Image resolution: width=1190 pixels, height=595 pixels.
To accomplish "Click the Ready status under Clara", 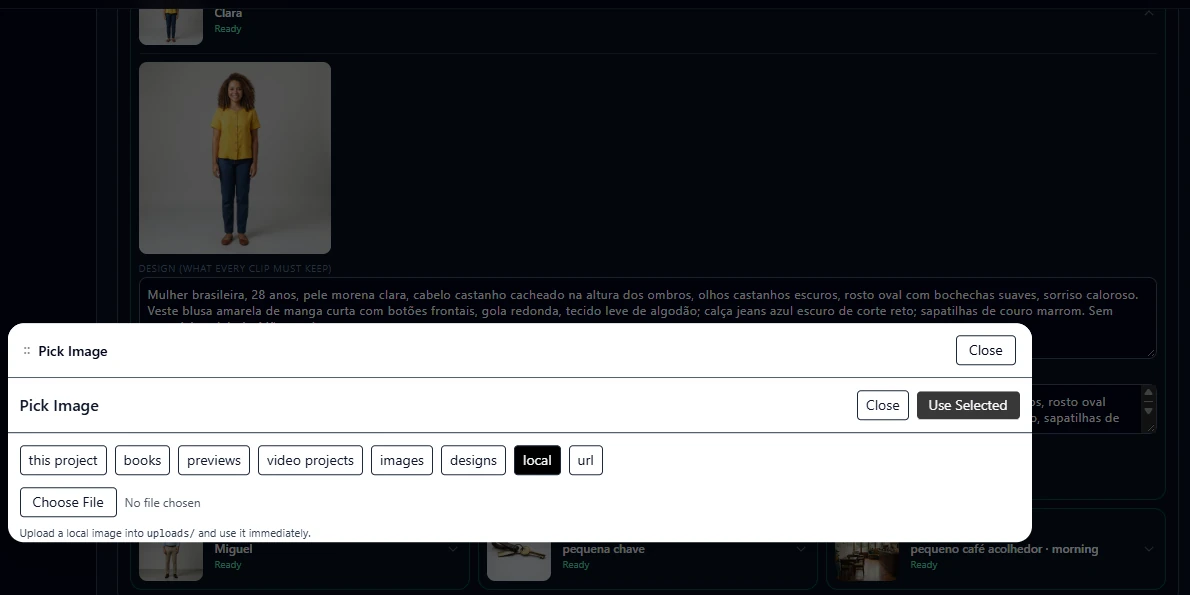I will coord(228,29).
